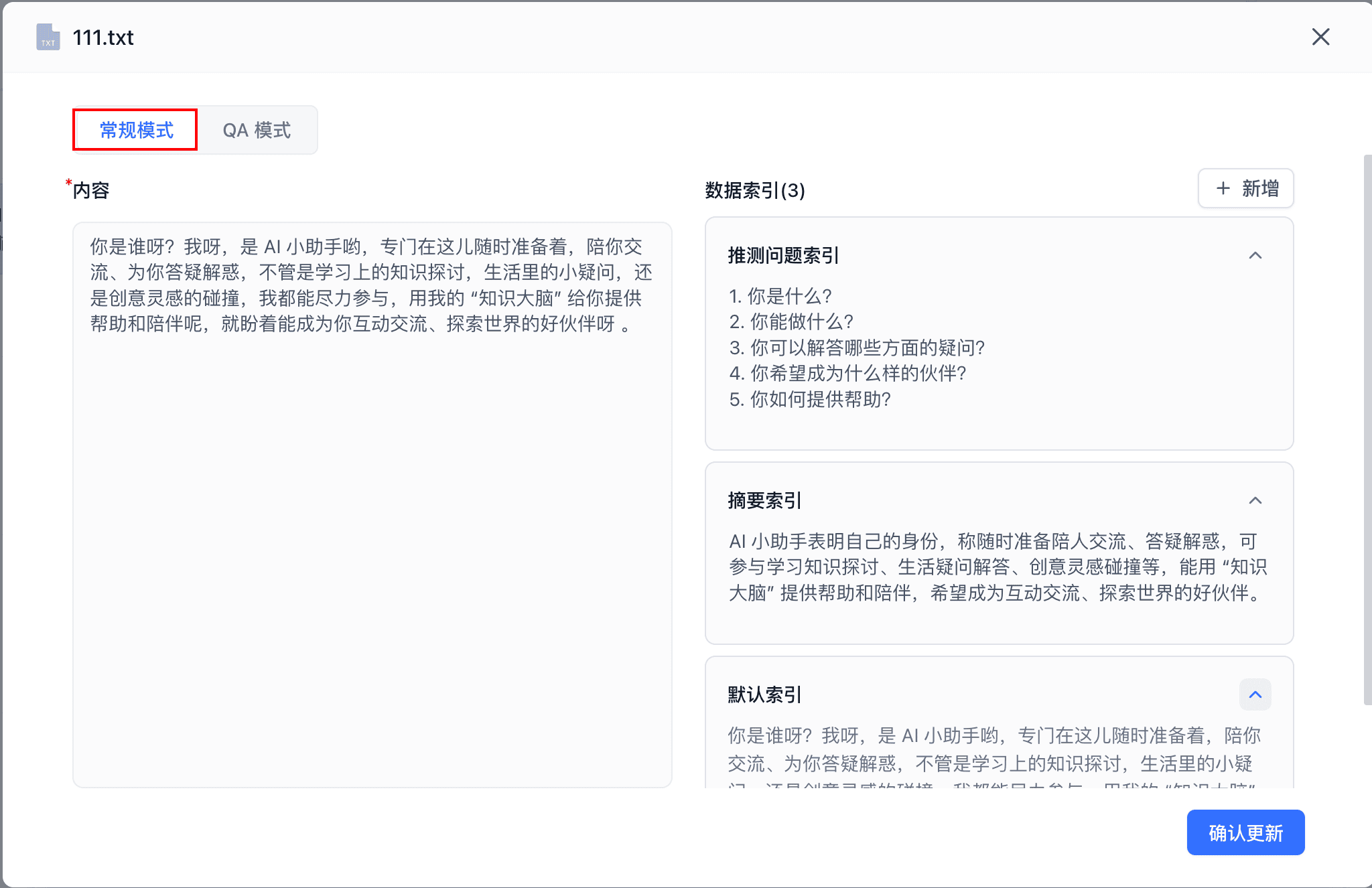Collapse the 摘要索引 section chevron
This screenshot has width=1372, height=888.
[x=1255, y=500]
